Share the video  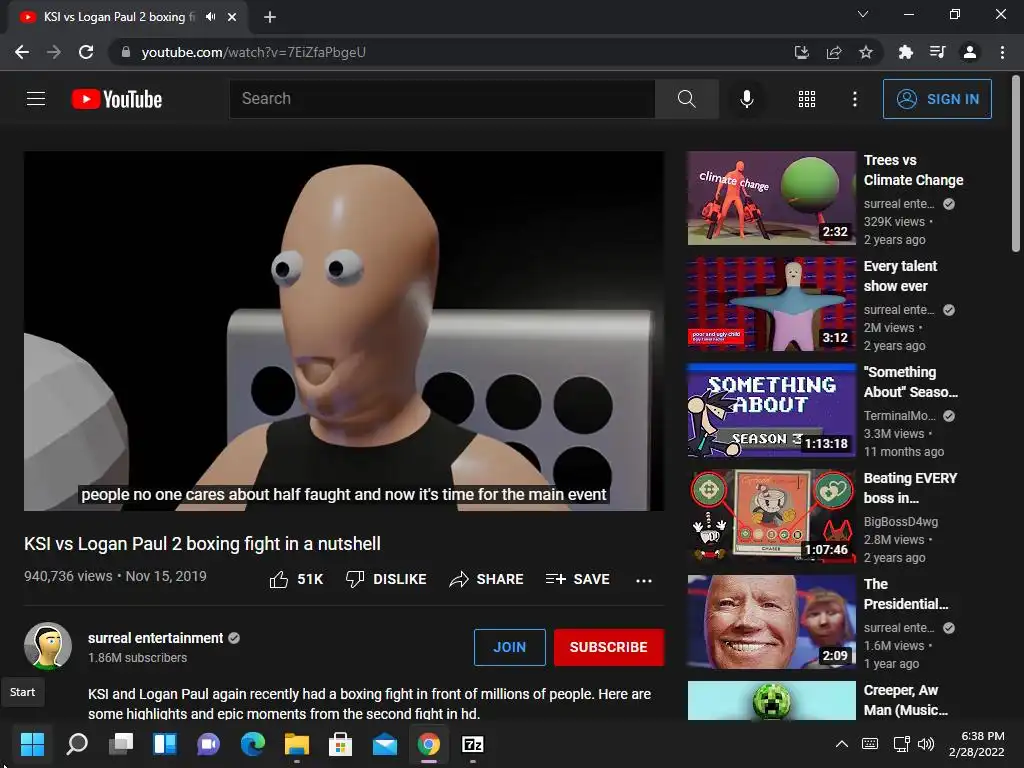pyautogui.click(x=487, y=579)
